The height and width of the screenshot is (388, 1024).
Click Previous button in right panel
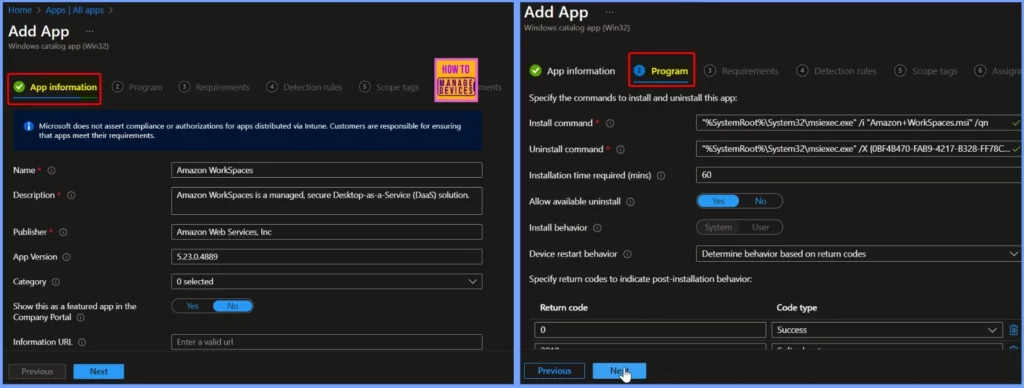pyautogui.click(x=554, y=371)
